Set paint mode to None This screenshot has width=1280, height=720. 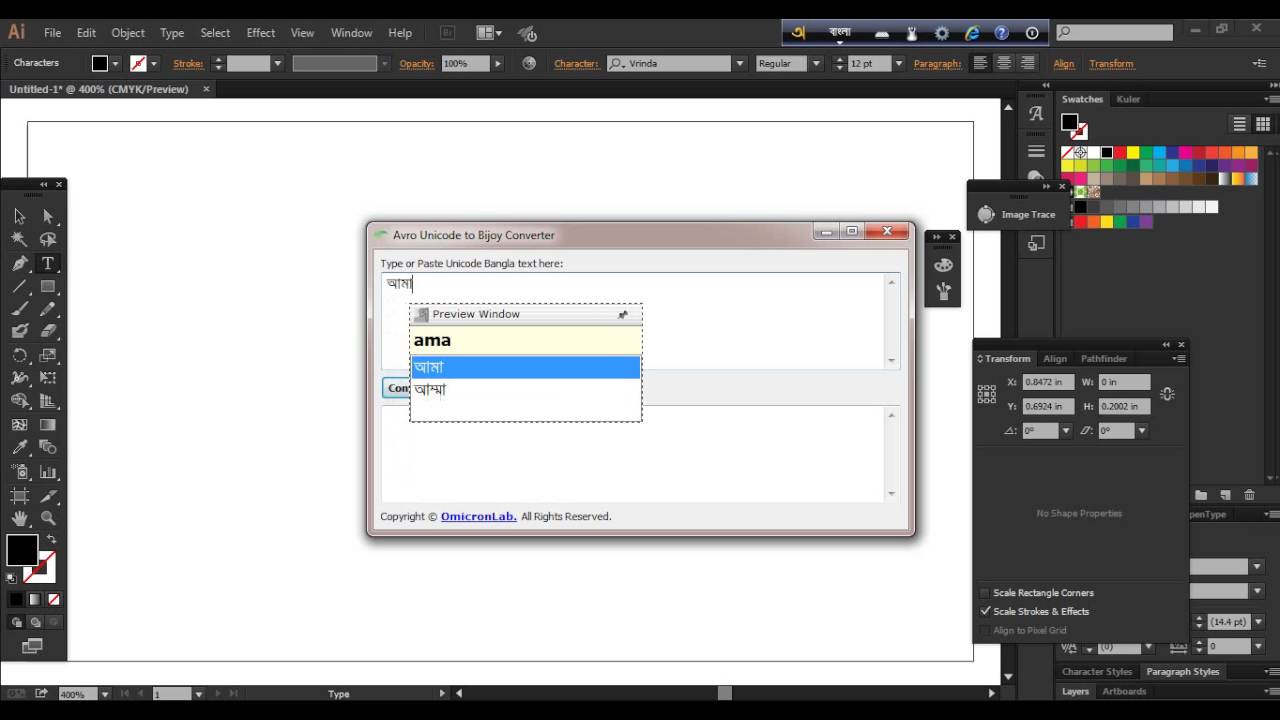53,600
